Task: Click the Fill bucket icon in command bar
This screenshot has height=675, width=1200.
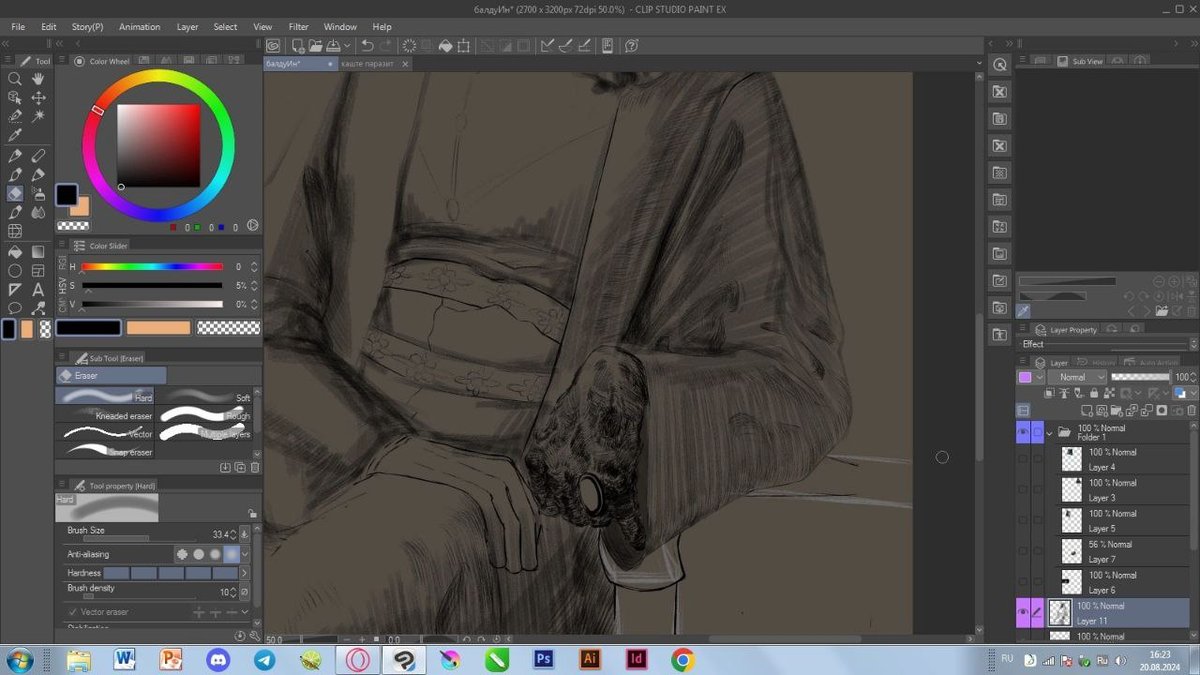Action: pyautogui.click(x=446, y=45)
